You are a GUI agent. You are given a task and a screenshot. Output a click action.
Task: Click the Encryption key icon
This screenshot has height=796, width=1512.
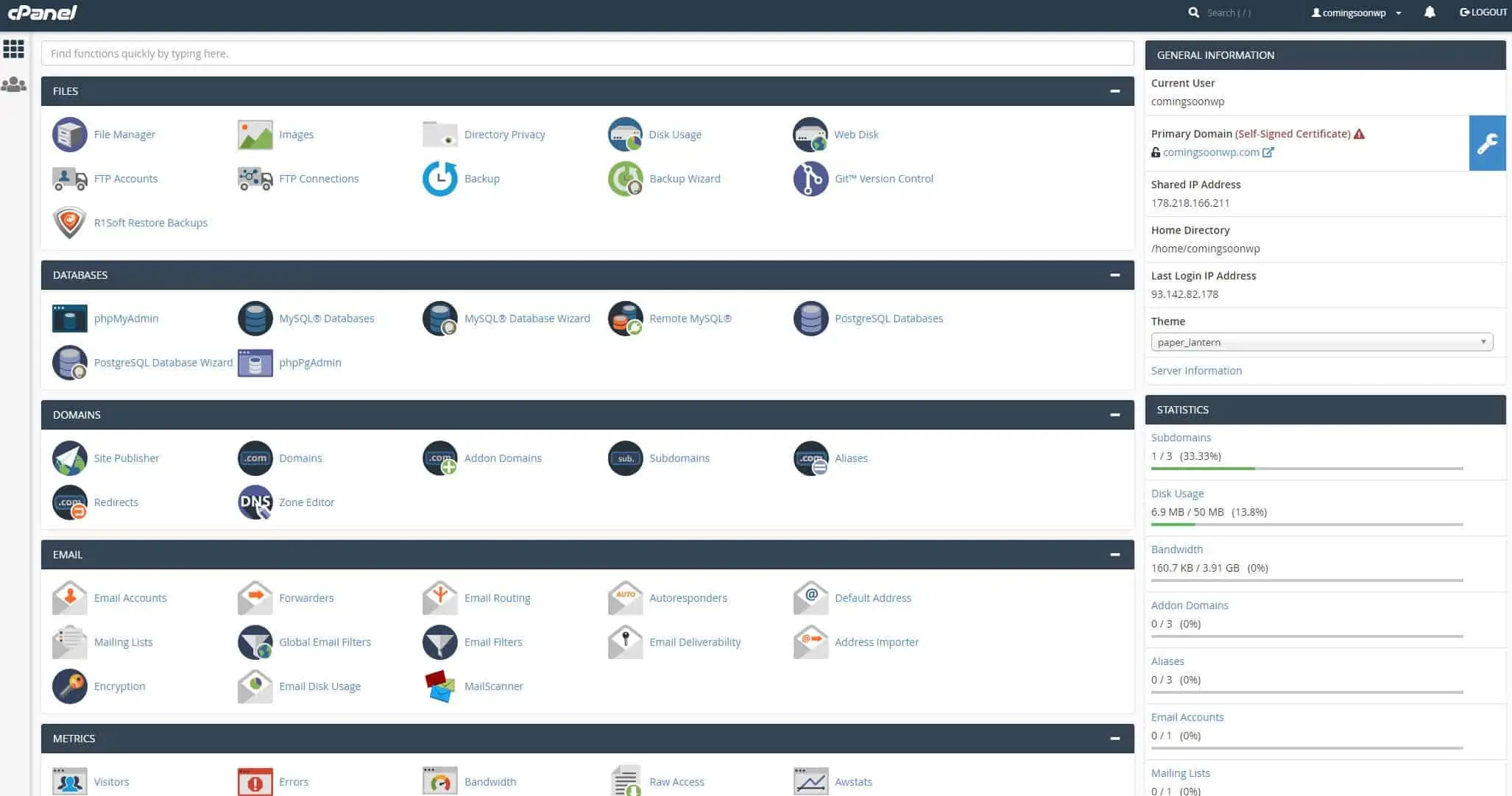coord(70,686)
